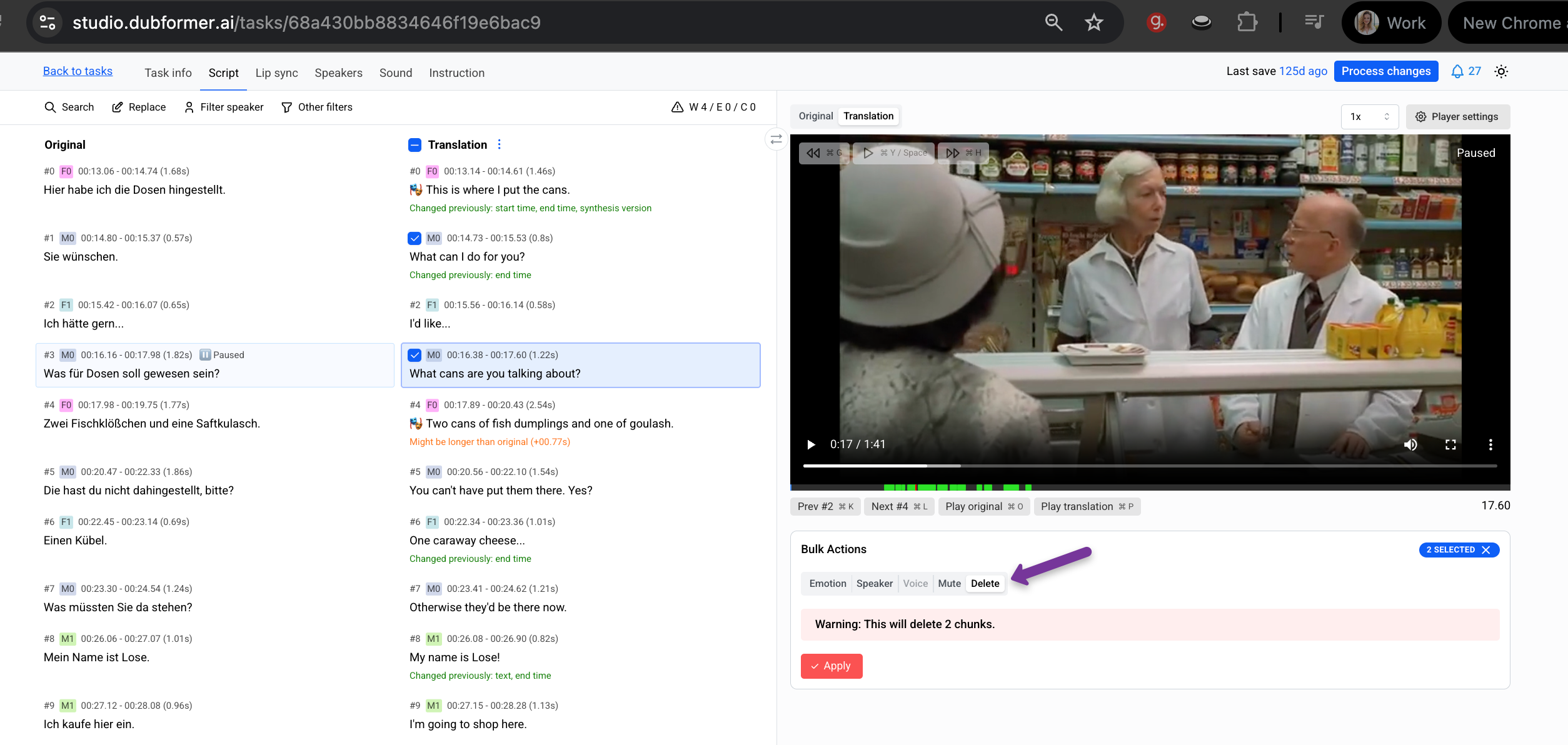Select the Emotion bulk action

click(x=827, y=584)
